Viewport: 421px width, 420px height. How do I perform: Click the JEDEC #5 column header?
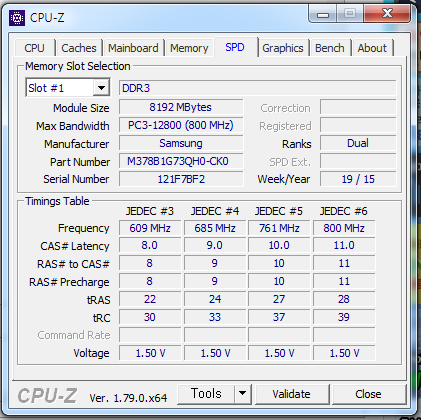(279, 211)
